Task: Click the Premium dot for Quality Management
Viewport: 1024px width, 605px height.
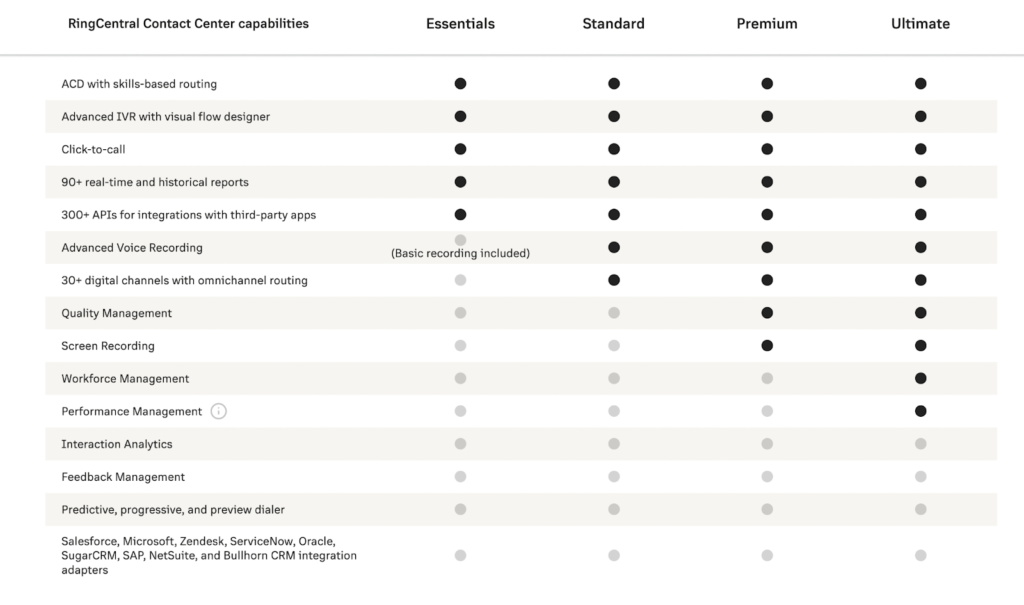Action: pos(767,313)
